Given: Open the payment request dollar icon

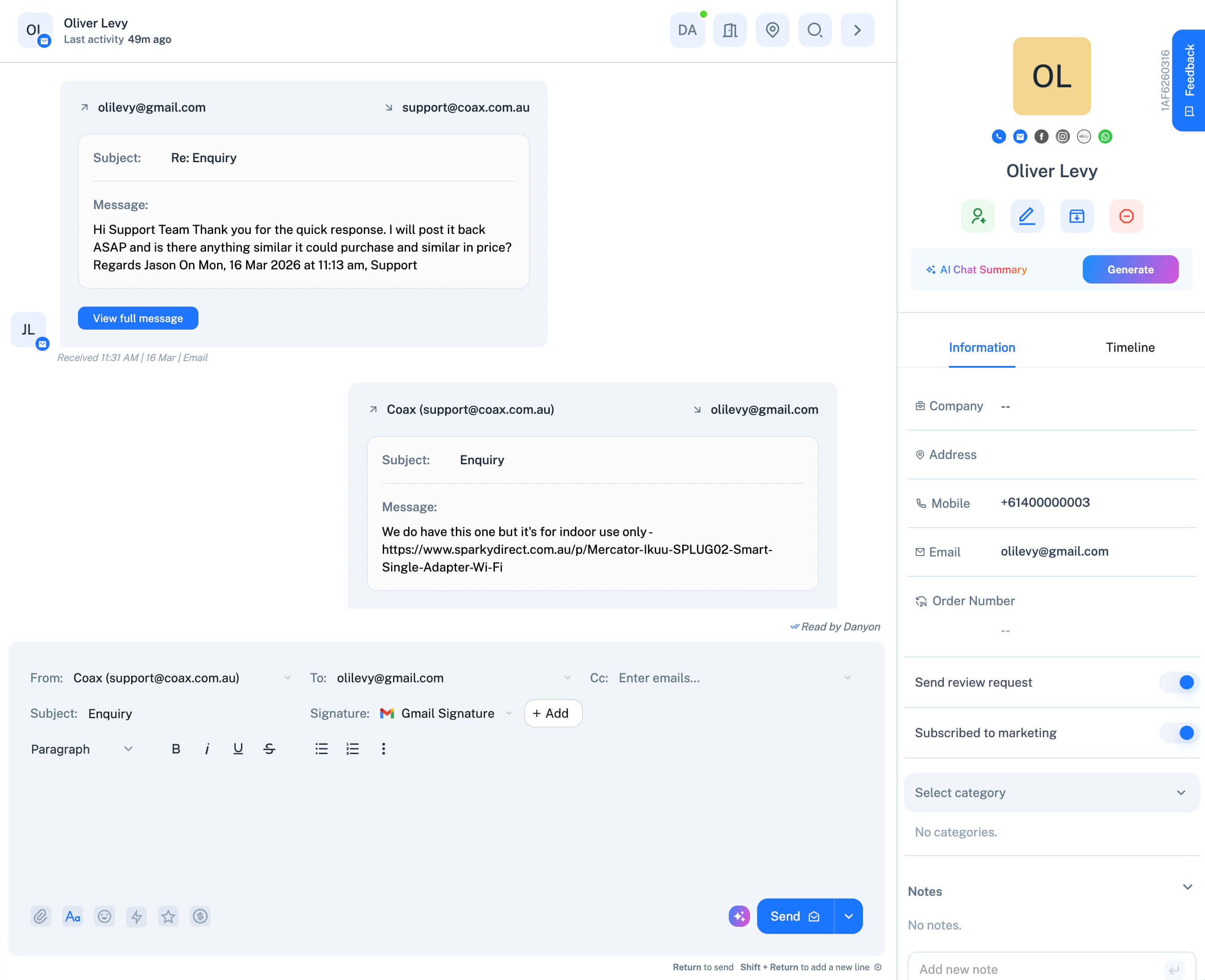Looking at the screenshot, I should coord(200,916).
